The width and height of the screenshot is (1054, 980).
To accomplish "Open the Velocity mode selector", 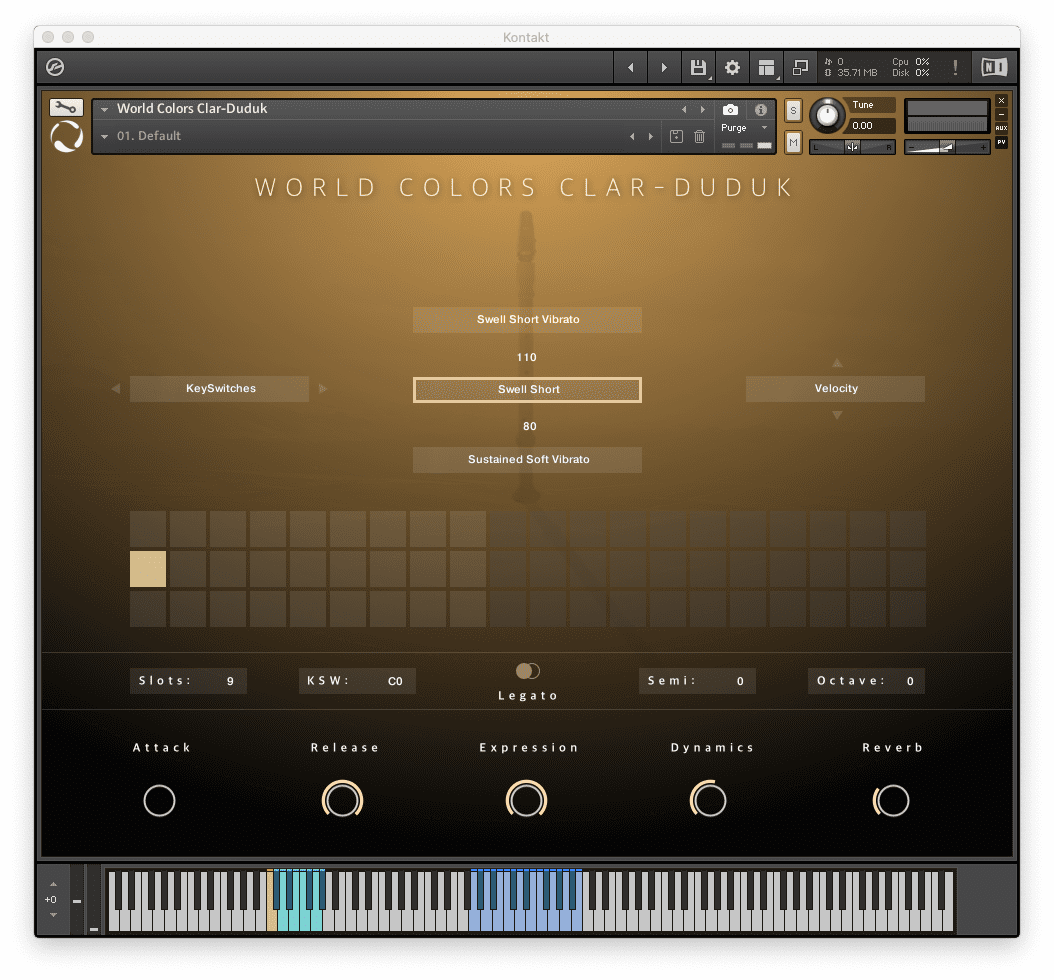I will (836, 389).
